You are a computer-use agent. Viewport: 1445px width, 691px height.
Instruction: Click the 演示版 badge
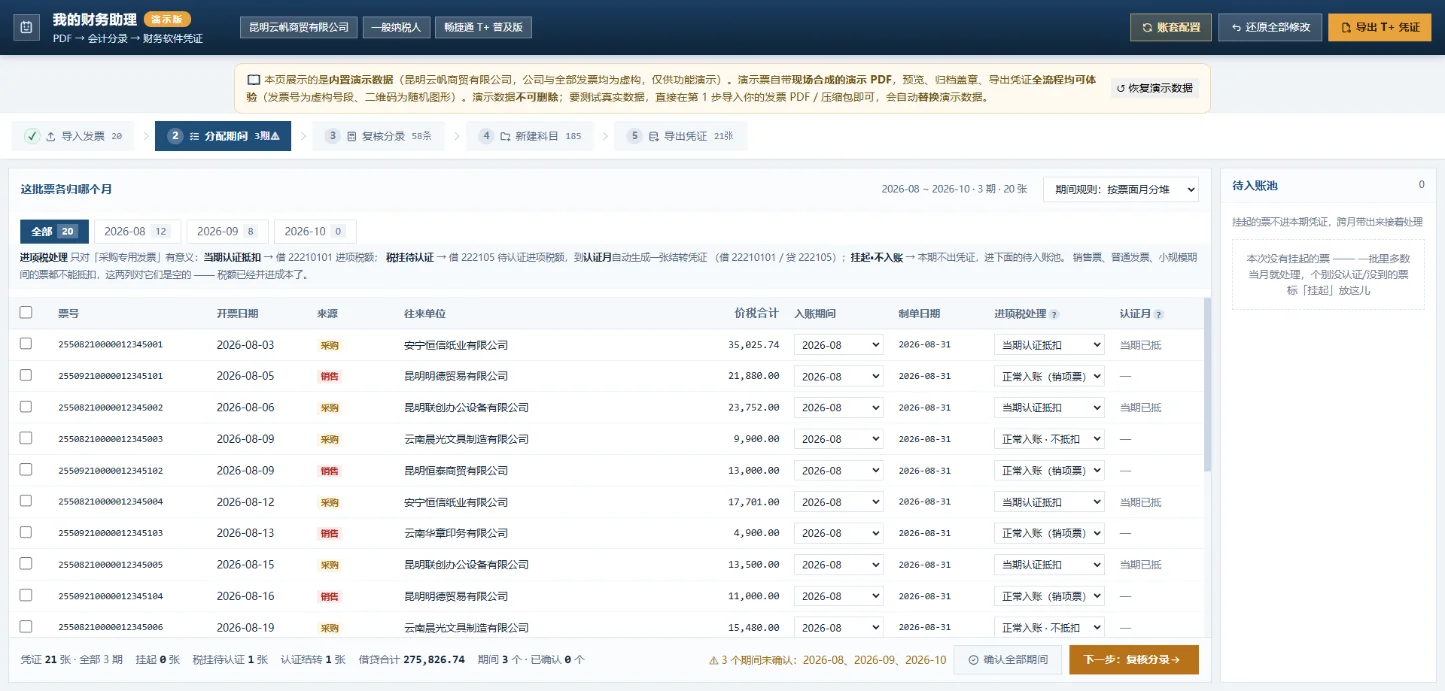pos(167,19)
